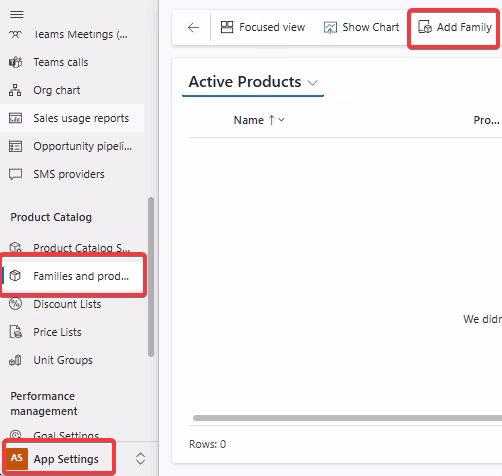This screenshot has height=476, width=502.
Task: Click the Sales usage reports chart icon
Action: coord(15,118)
